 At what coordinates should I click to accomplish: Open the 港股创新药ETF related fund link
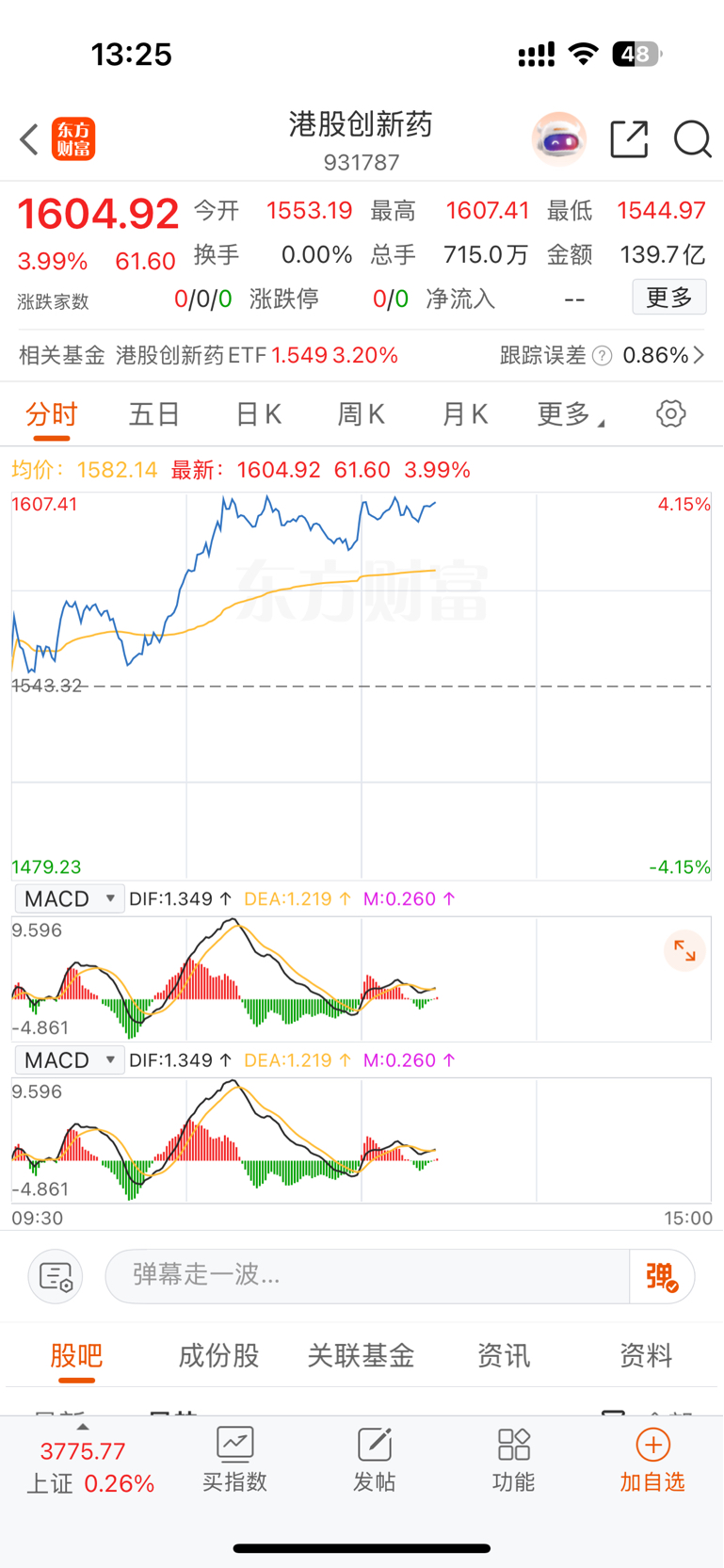point(256,355)
